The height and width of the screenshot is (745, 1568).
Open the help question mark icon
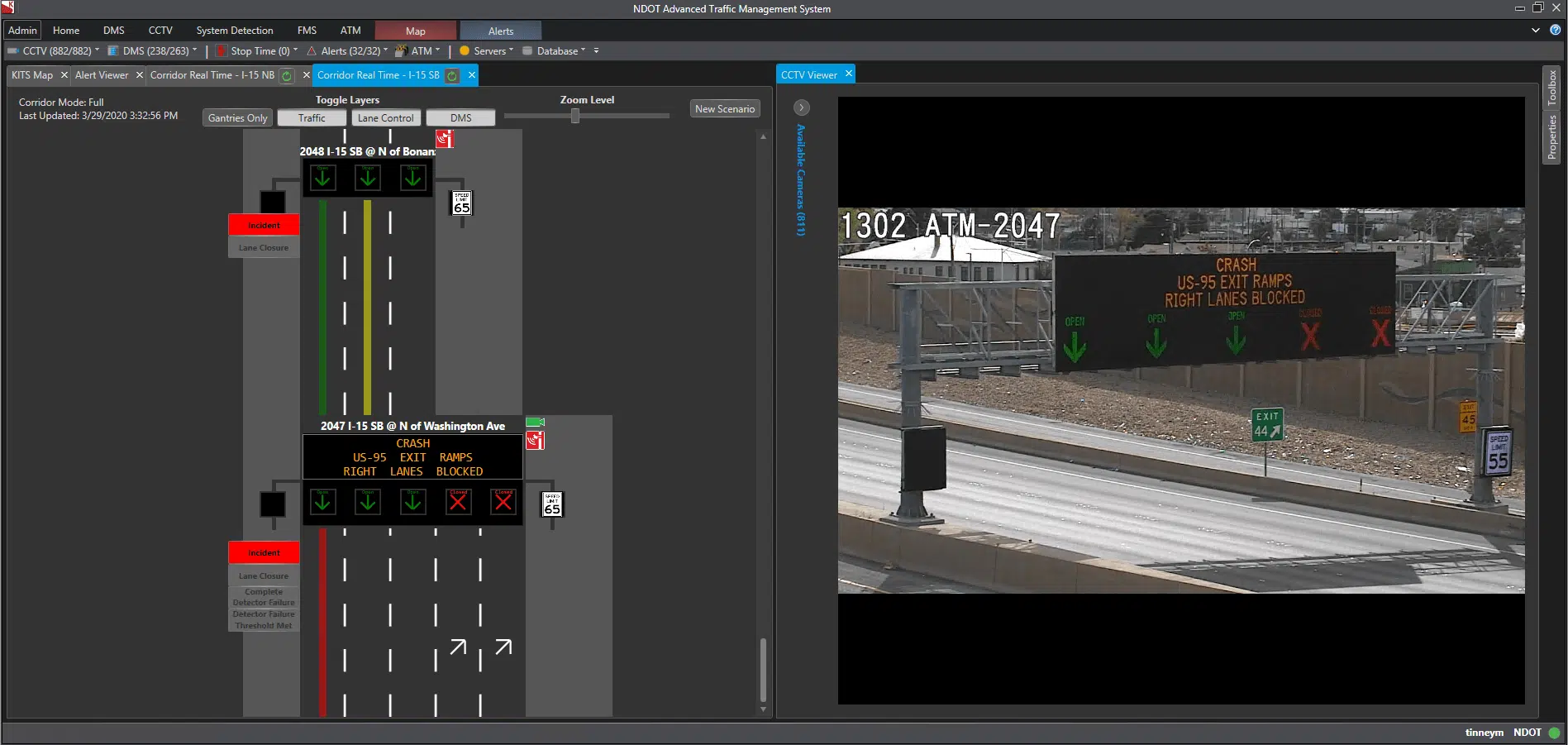1555,30
